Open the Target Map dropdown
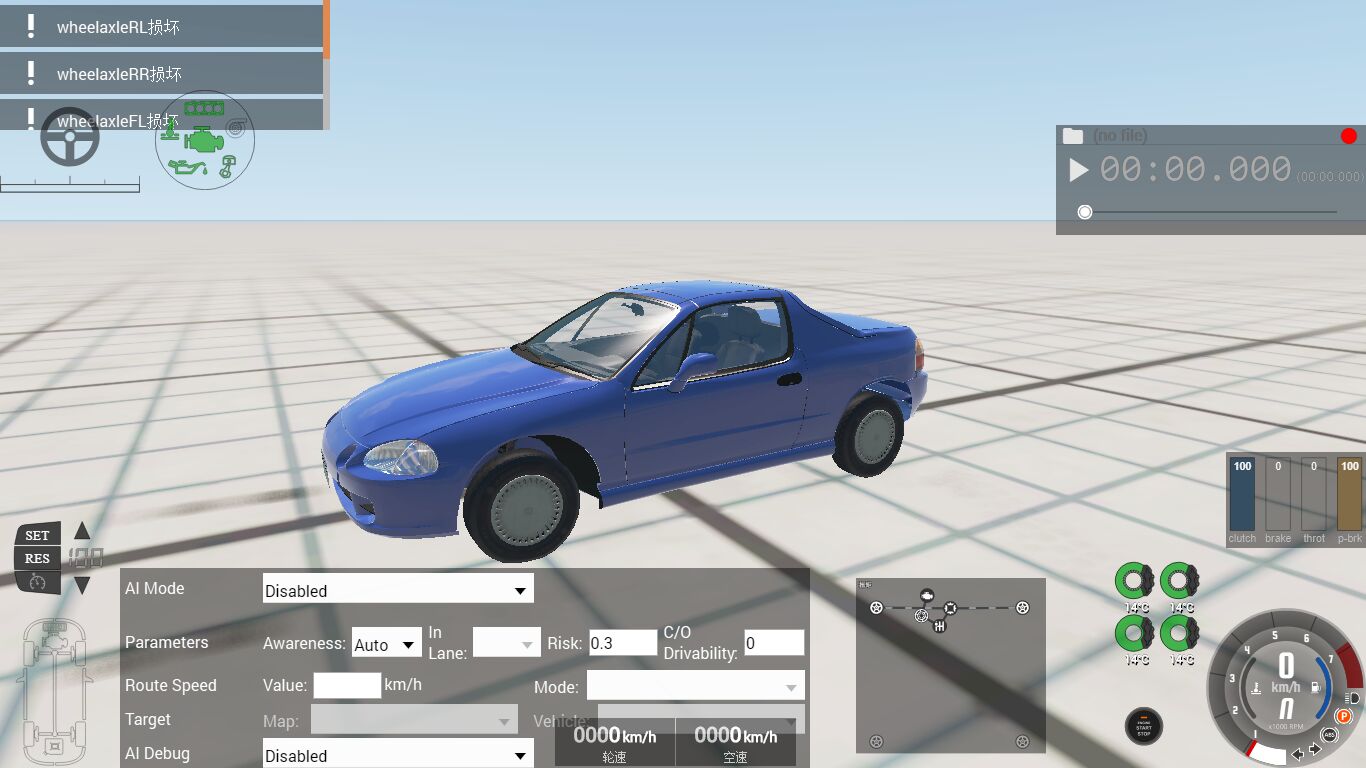 coord(414,720)
